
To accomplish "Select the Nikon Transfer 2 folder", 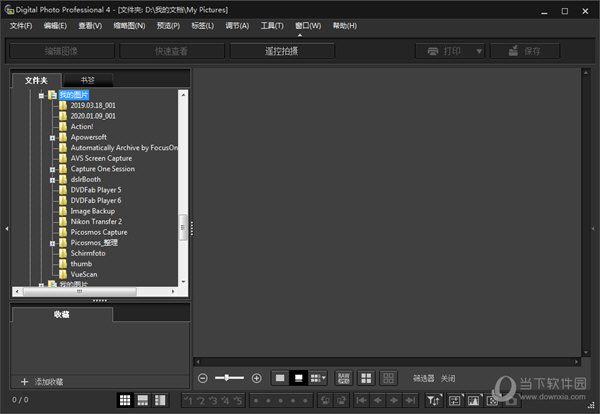I will click(x=97, y=221).
